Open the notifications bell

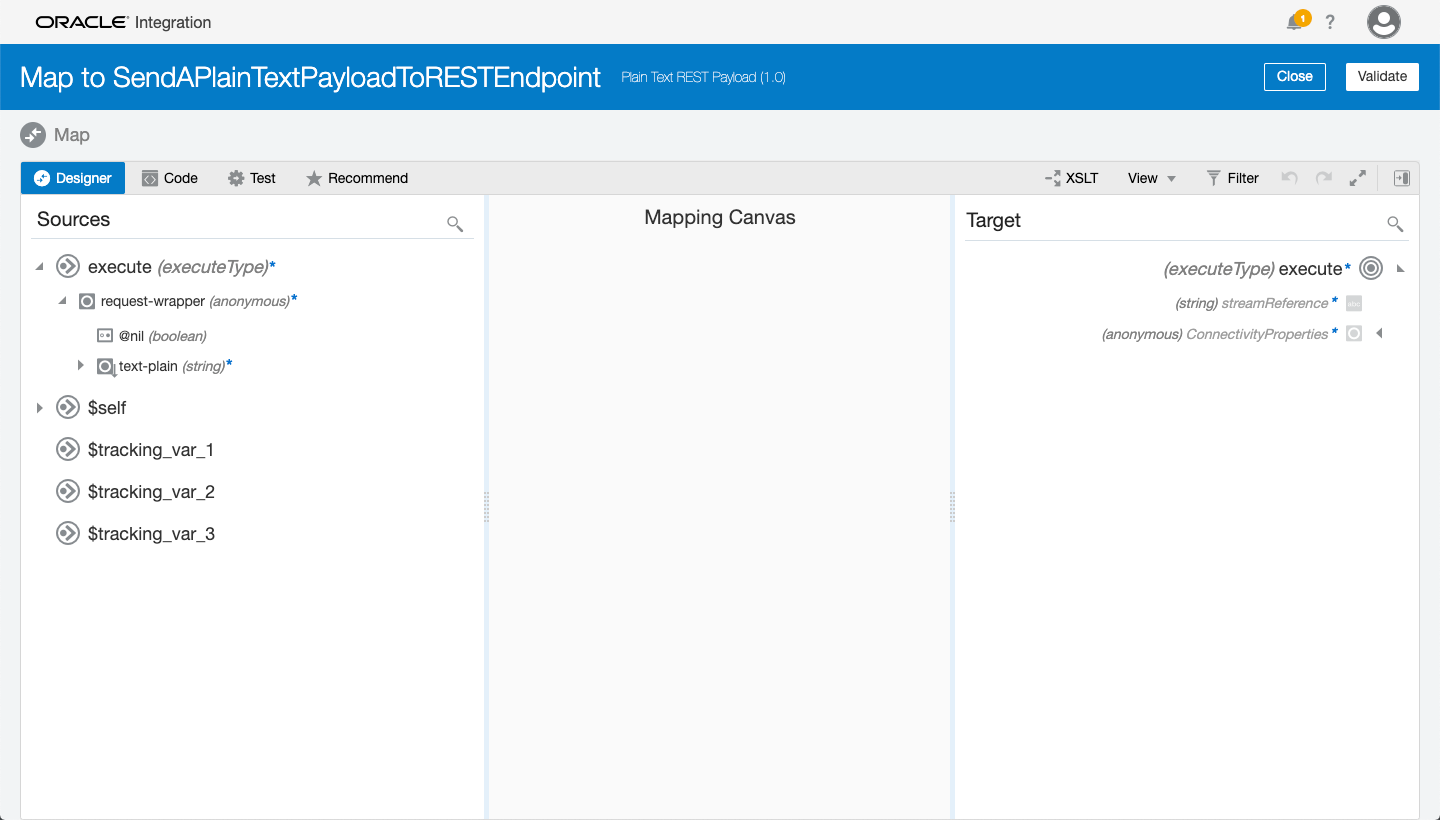coord(1295,22)
